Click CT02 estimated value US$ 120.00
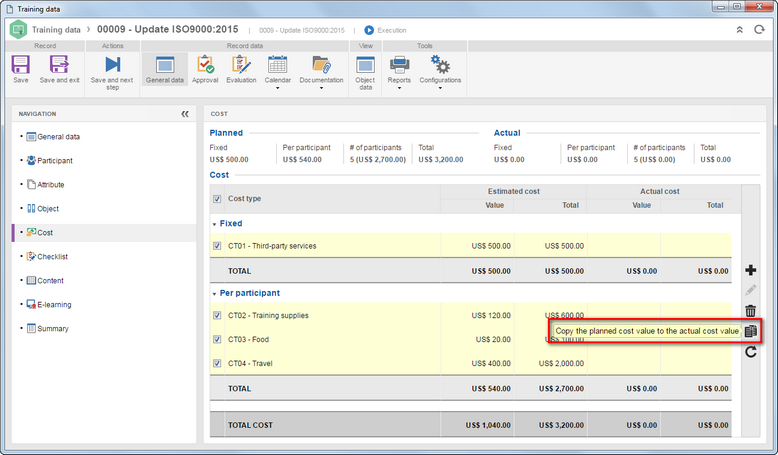This screenshot has height=455, width=778. click(x=491, y=315)
